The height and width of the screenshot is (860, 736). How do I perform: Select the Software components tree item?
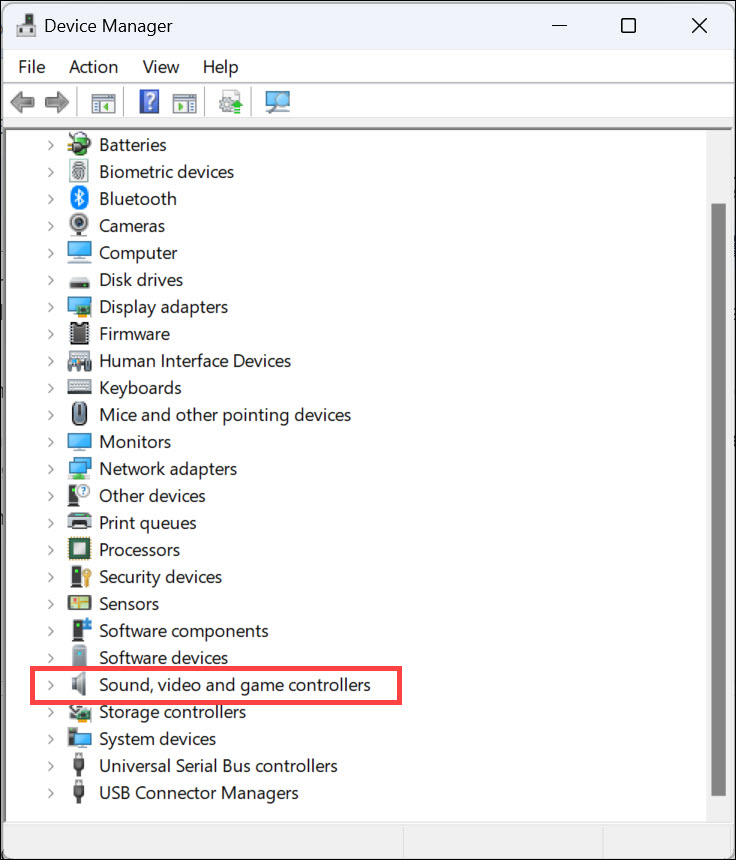pyautogui.click(x=184, y=631)
